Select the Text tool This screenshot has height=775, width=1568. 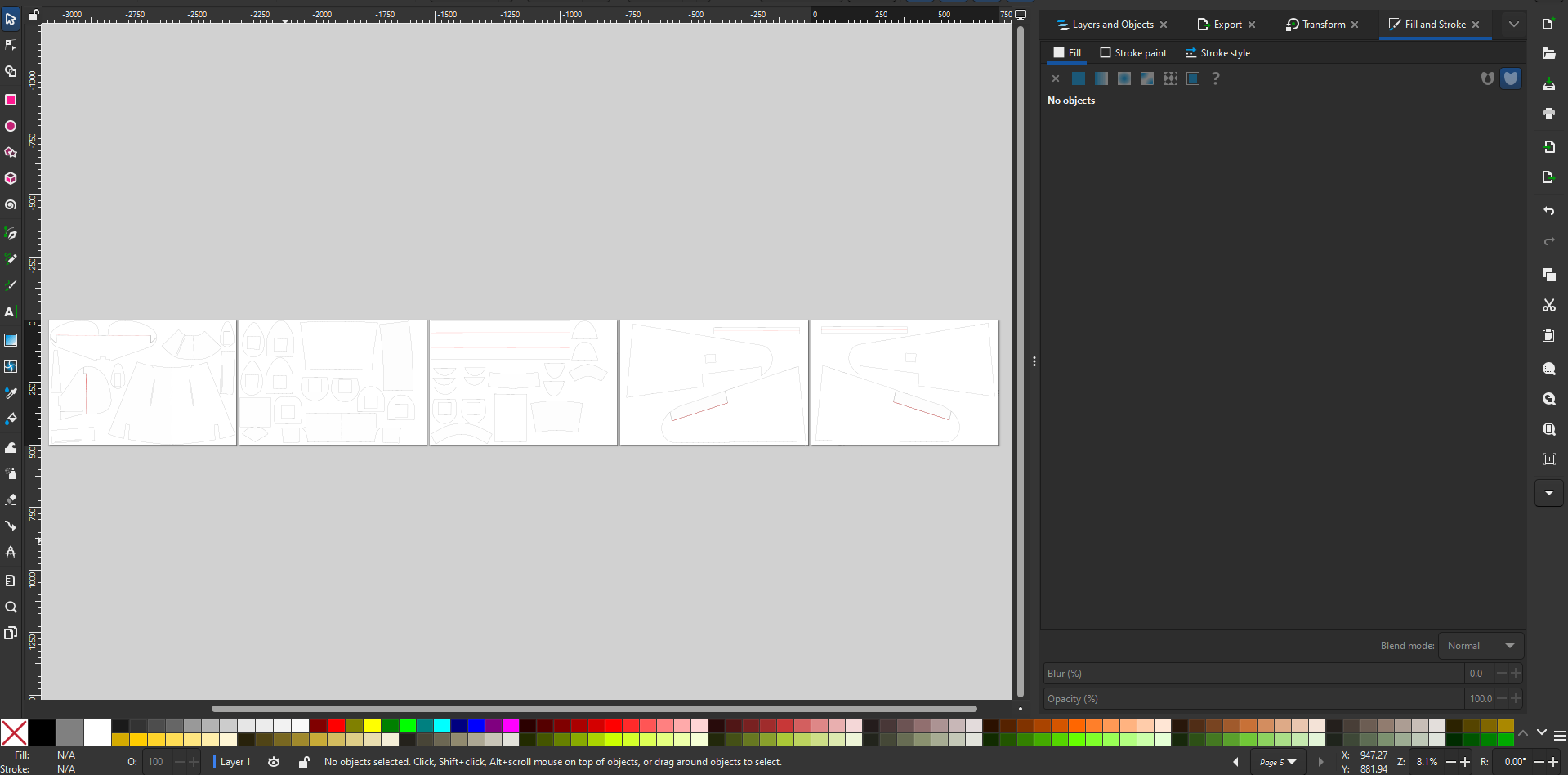(x=11, y=312)
